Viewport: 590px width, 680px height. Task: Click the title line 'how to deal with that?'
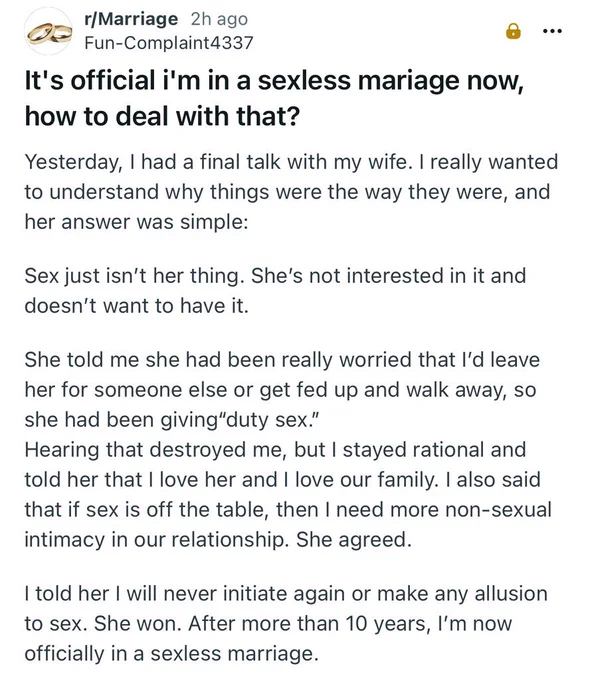(x=162, y=116)
